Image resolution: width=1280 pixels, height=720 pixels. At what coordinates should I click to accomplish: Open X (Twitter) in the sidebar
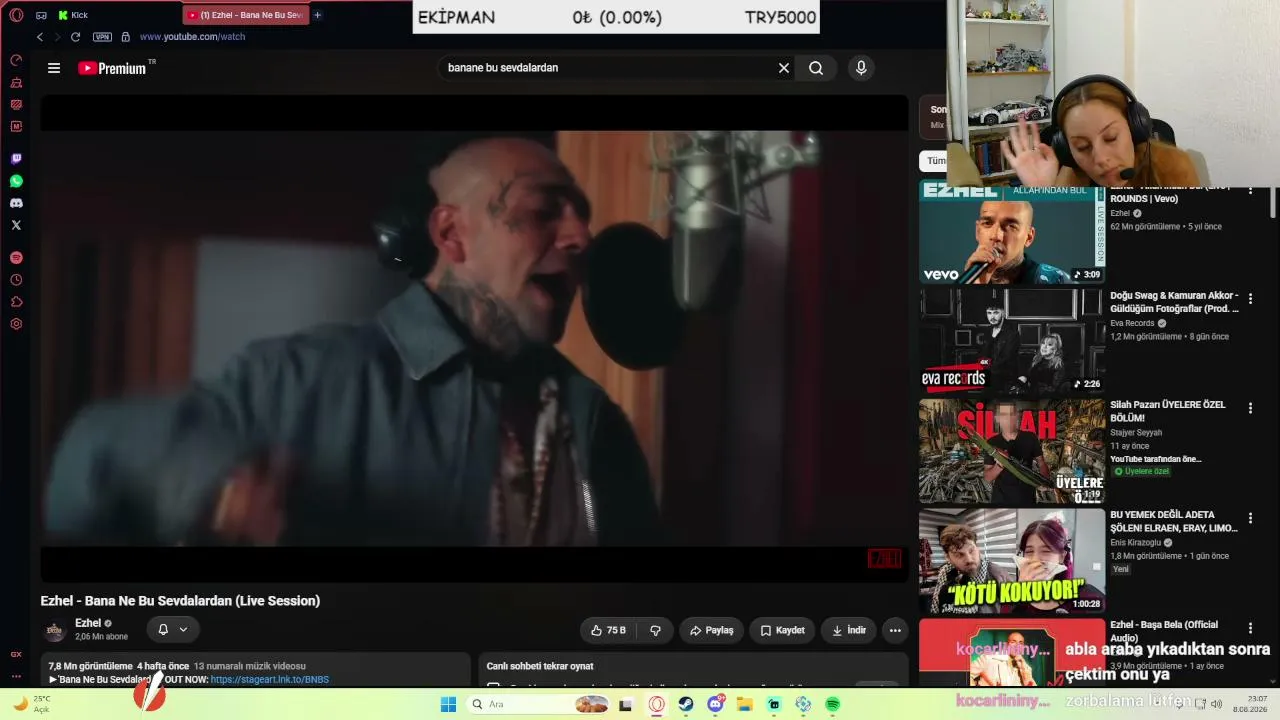pos(16,225)
